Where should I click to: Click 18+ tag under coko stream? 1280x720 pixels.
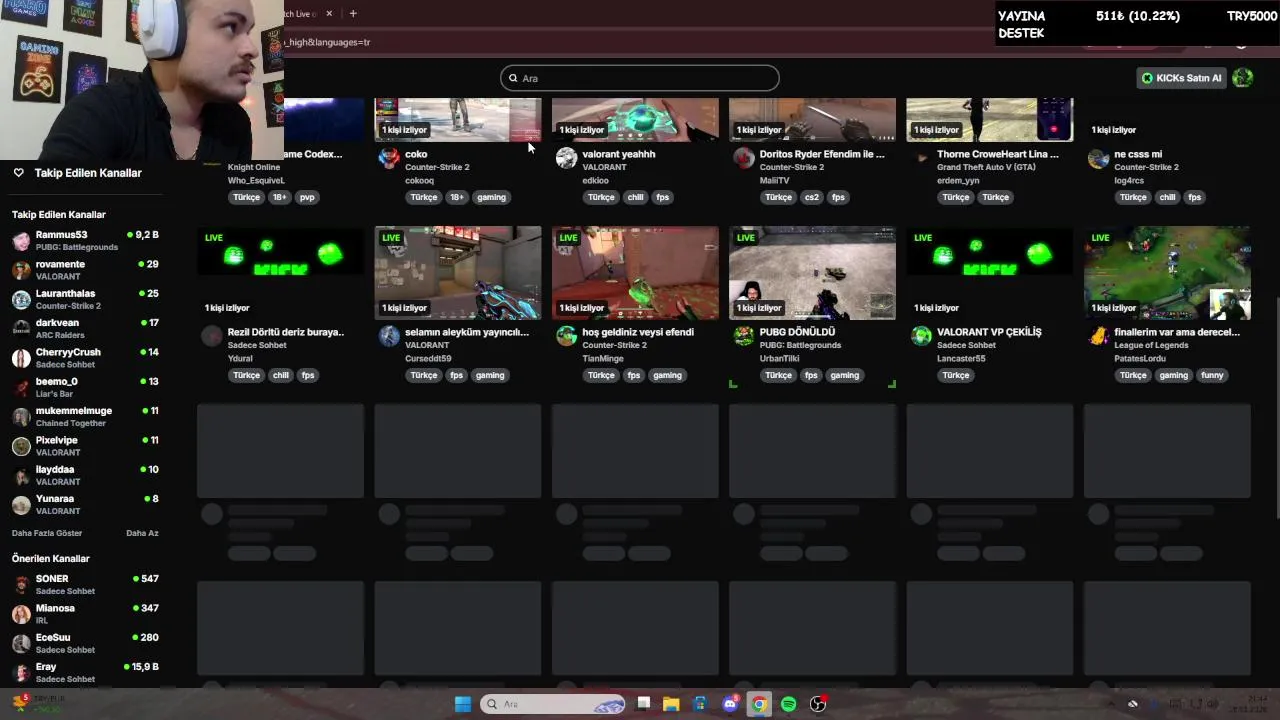457,197
